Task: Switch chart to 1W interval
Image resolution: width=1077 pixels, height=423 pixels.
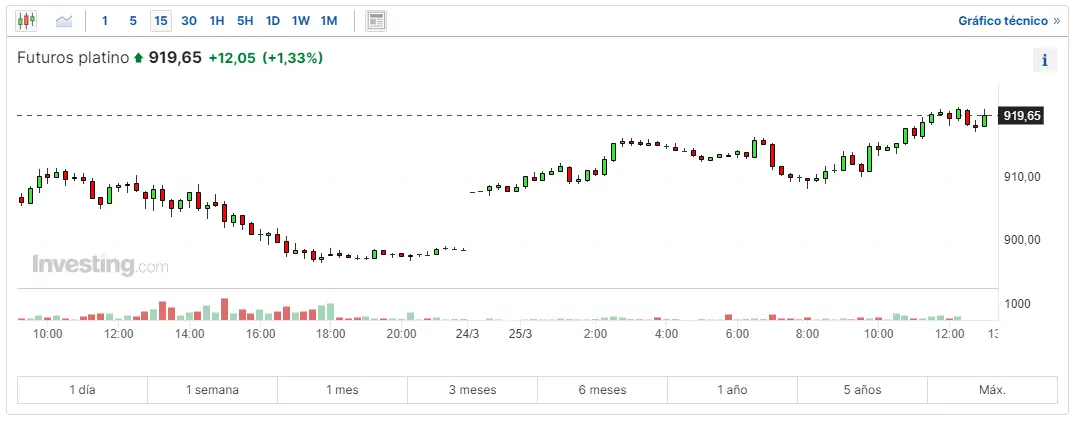Action: [x=301, y=20]
